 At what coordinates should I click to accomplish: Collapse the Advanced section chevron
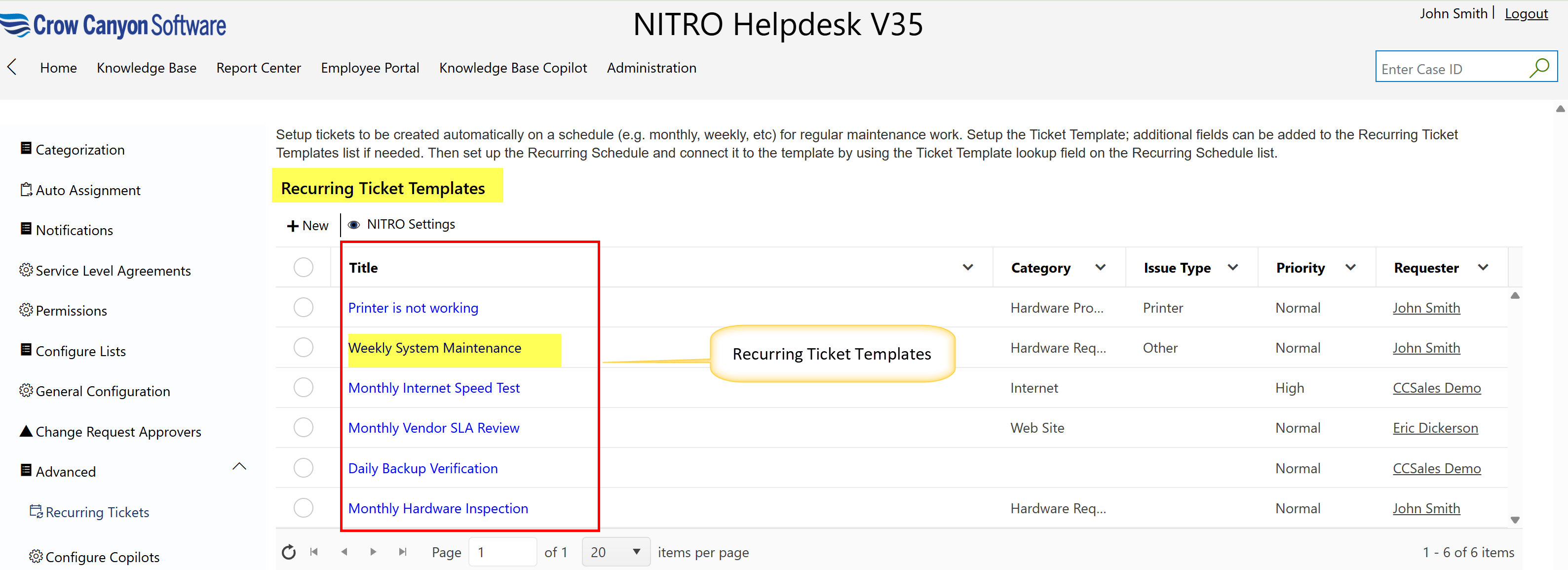(239, 466)
